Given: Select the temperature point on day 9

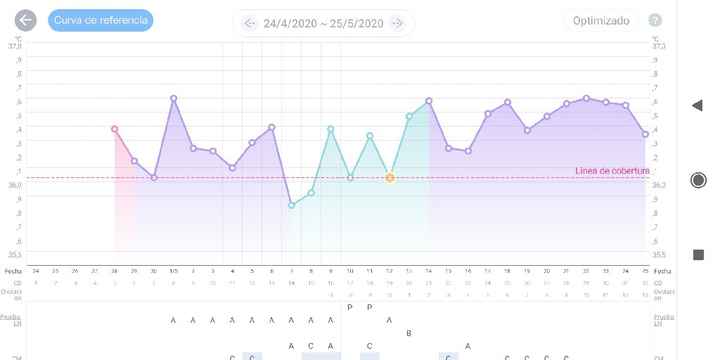Looking at the screenshot, I should click(x=331, y=129).
